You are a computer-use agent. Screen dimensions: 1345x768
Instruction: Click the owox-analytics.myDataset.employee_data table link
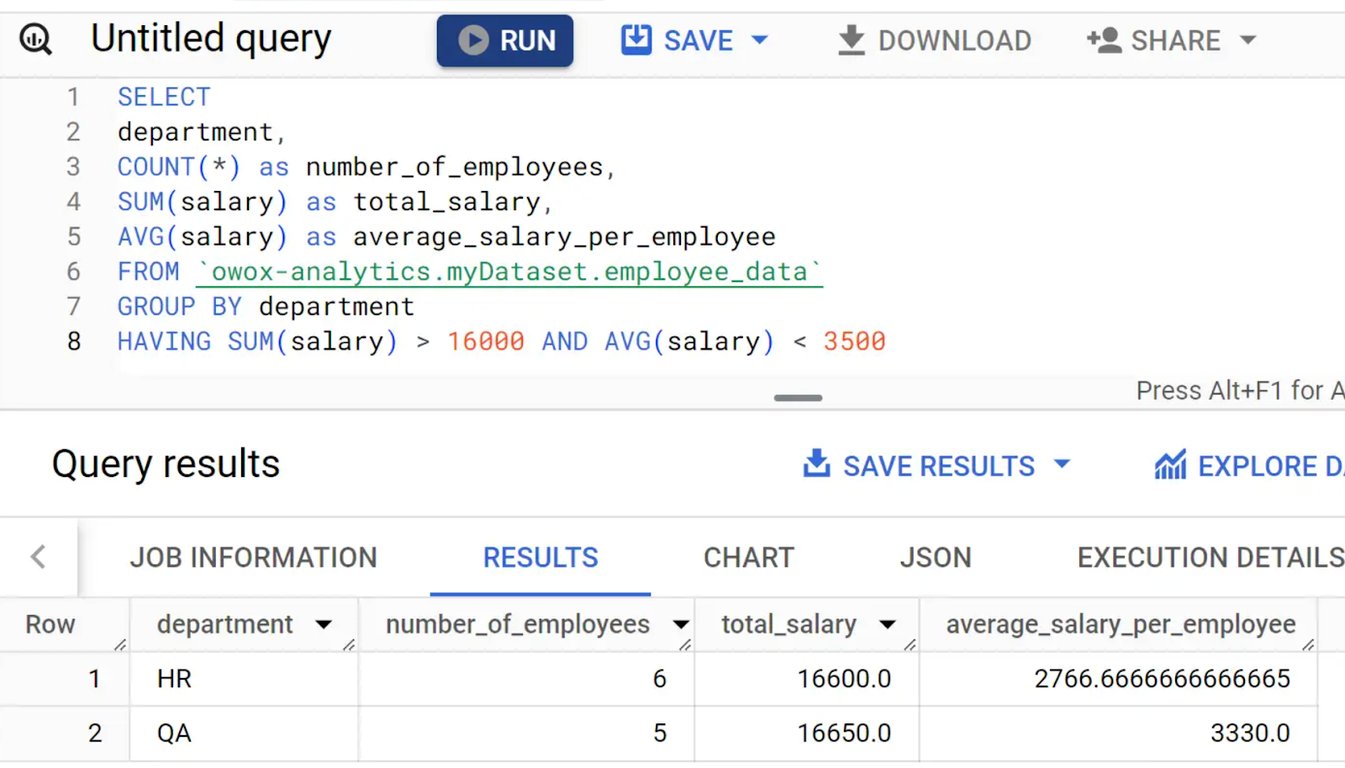point(509,271)
